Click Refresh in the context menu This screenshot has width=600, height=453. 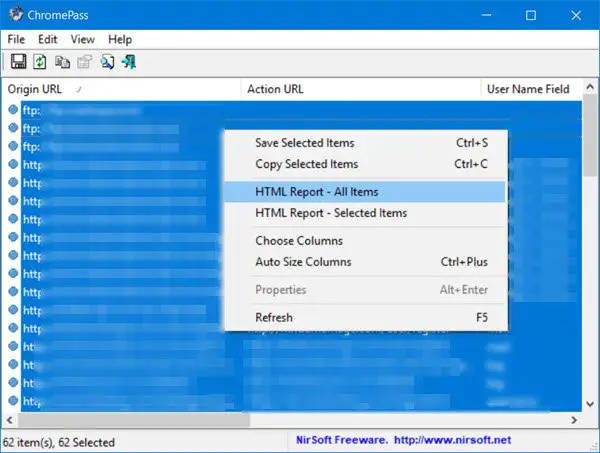click(366, 318)
